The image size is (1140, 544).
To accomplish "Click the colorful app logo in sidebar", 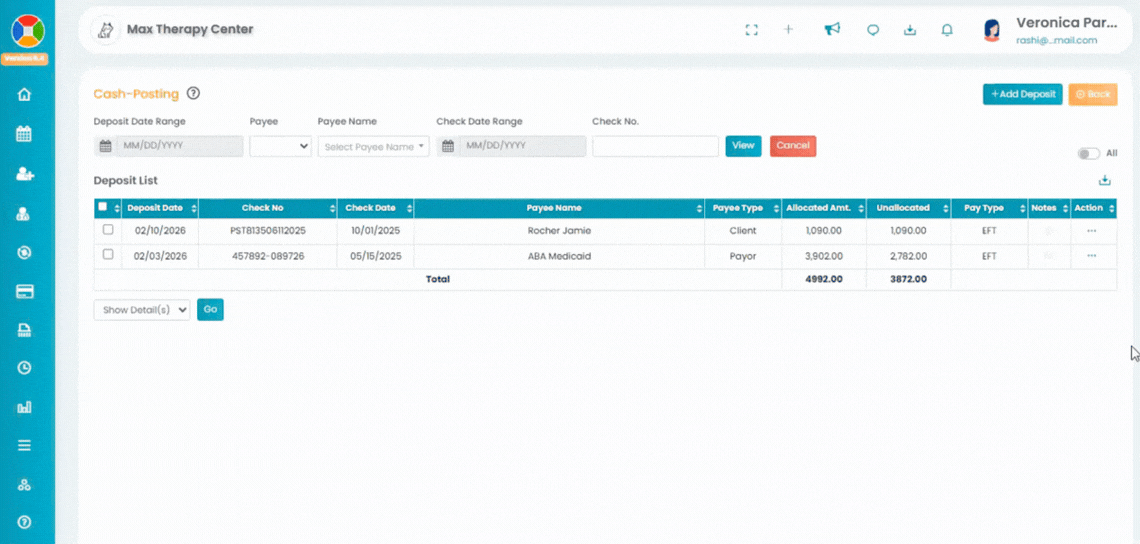I will pyautogui.click(x=28, y=31).
